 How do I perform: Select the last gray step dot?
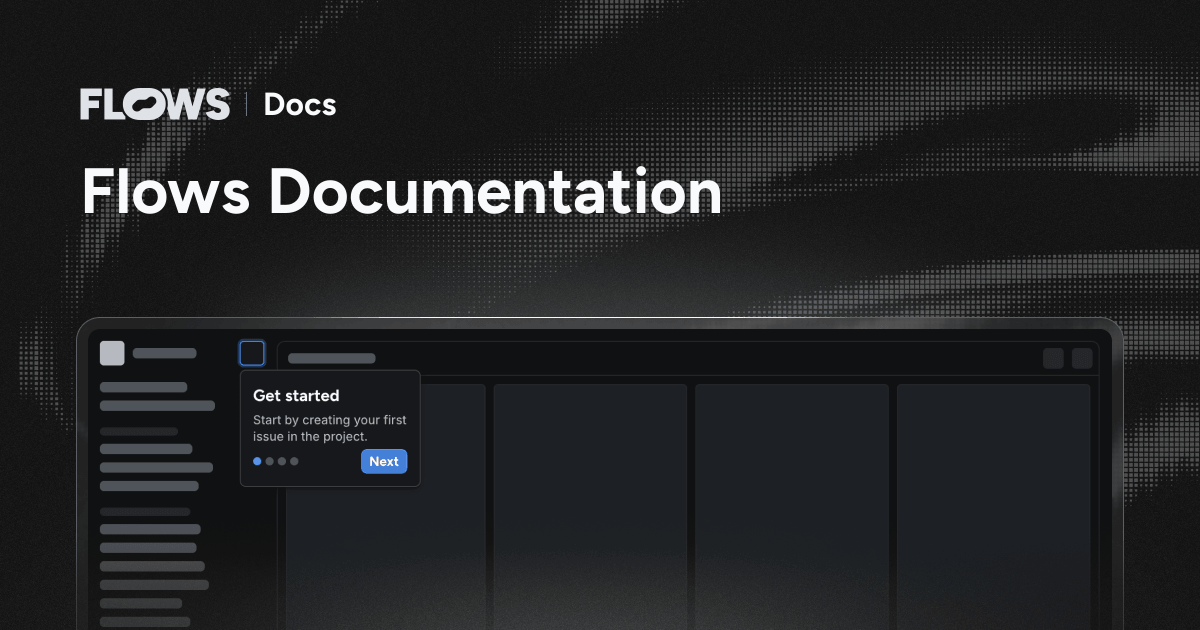(294, 461)
